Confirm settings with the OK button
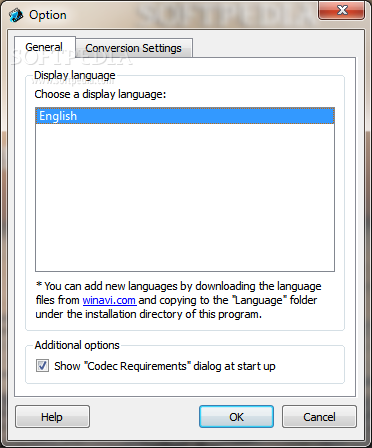The width and height of the screenshot is (372, 448). [236, 417]
